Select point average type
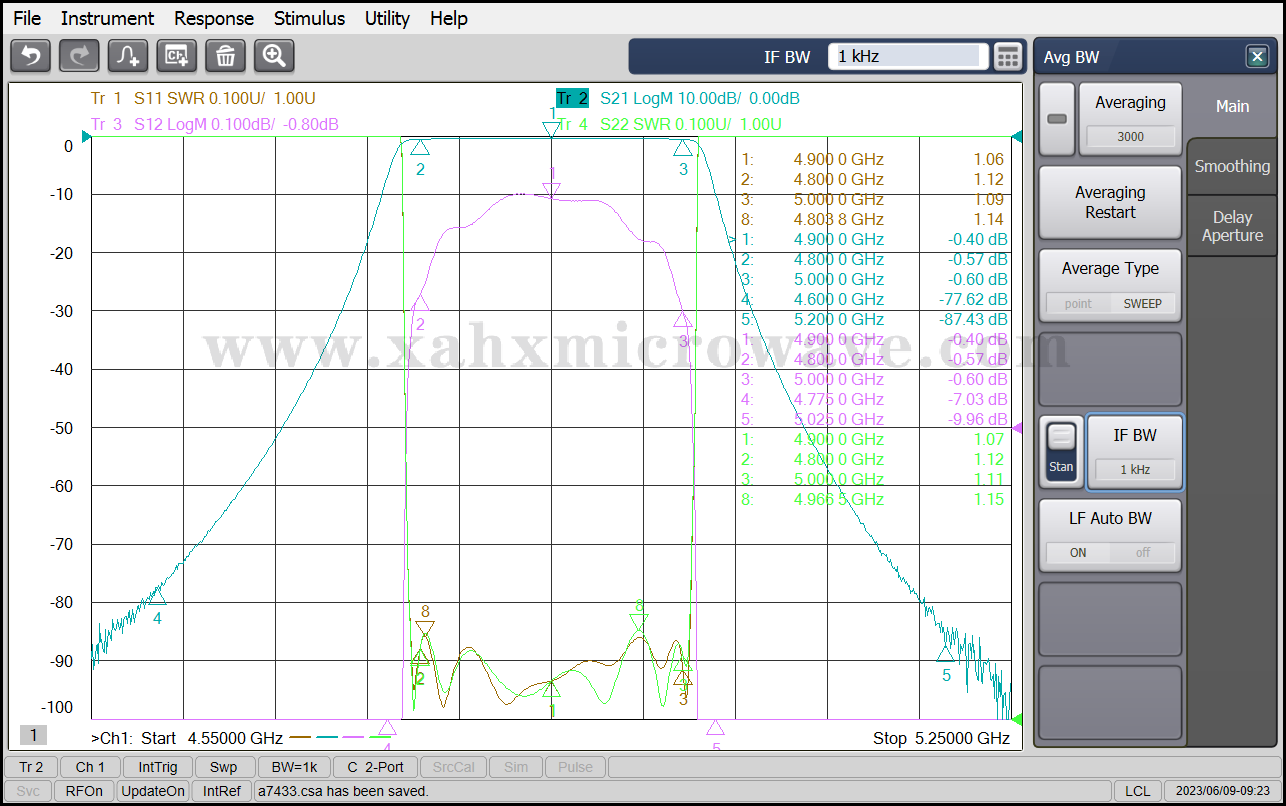Image resolution: width=1286 pixels, height=806 pixels. point(1078,303)
